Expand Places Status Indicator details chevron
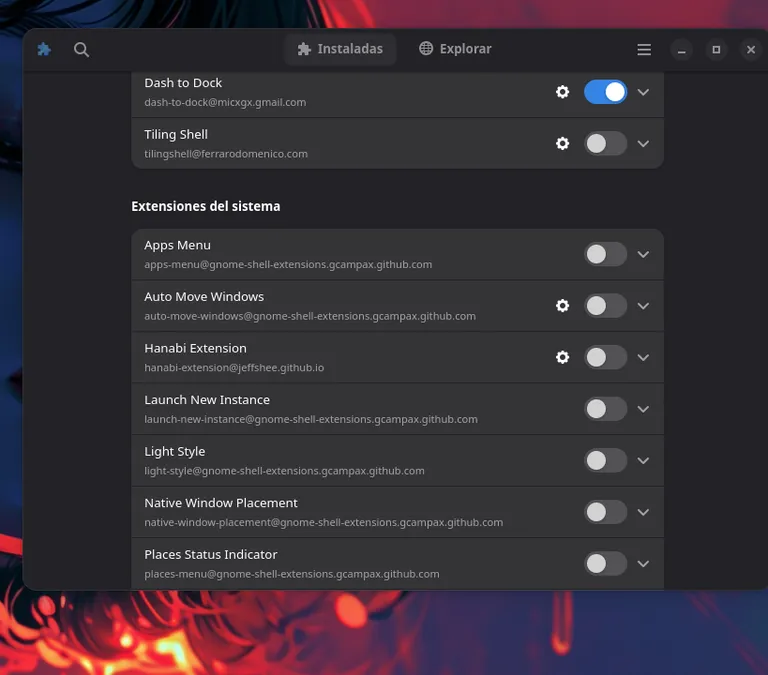The image size is (768, 675). tap(643, 563)
